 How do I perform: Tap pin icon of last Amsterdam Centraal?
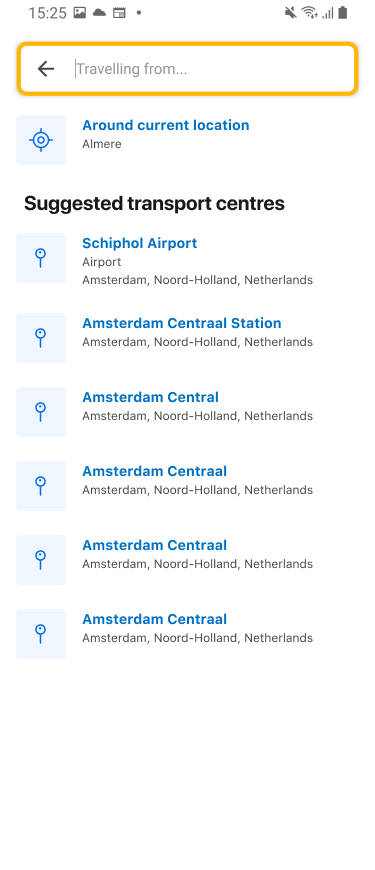point(40,634)
